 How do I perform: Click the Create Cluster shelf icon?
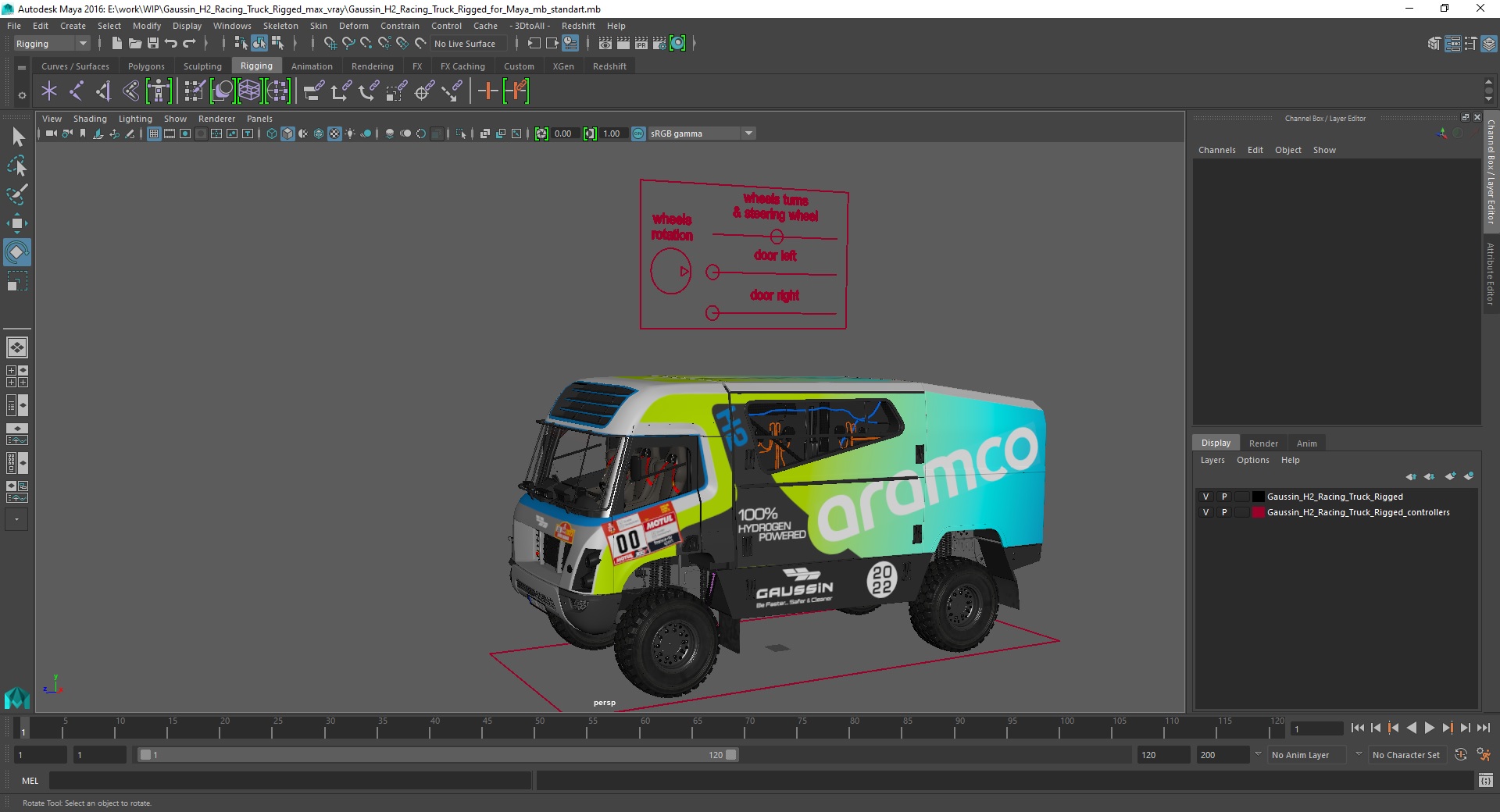point(277,91)
